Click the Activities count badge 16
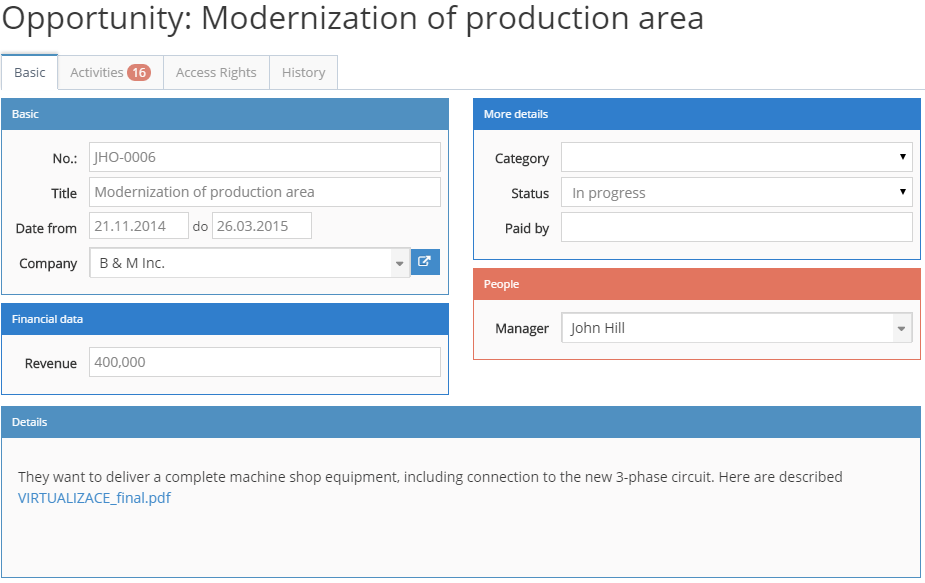Image resolution: width=925 pixels, height=583 pixels. coord(139,73)
